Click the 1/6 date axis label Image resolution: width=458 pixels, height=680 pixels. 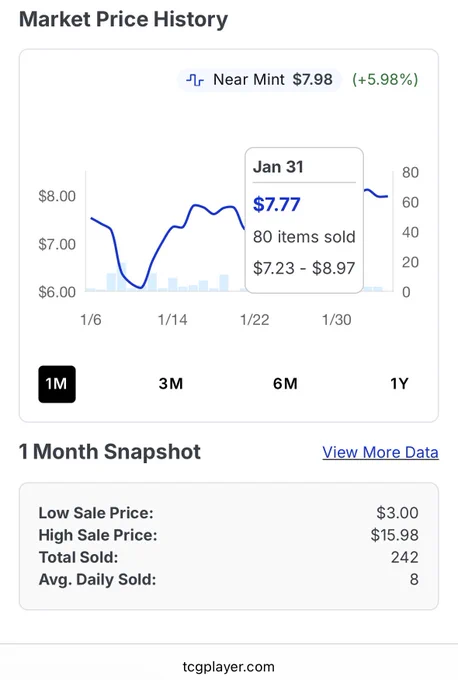pos(91,320)
